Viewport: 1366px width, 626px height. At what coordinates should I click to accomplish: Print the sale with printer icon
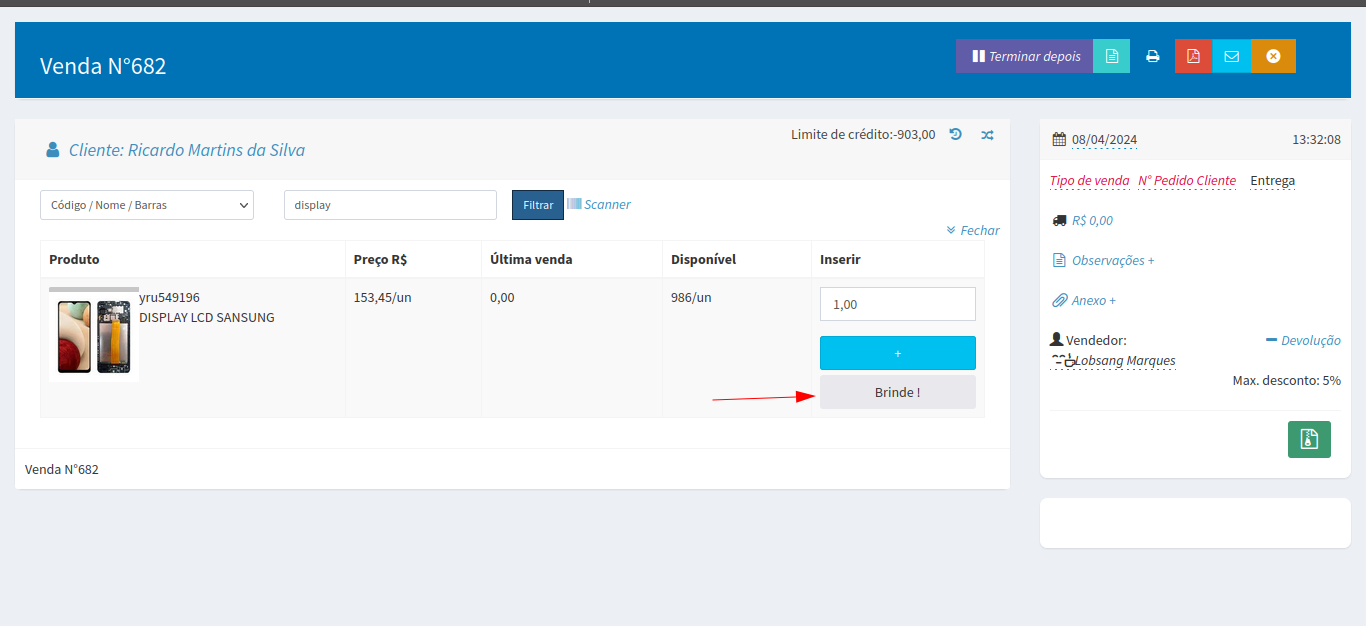click(x=1152, y=56)
